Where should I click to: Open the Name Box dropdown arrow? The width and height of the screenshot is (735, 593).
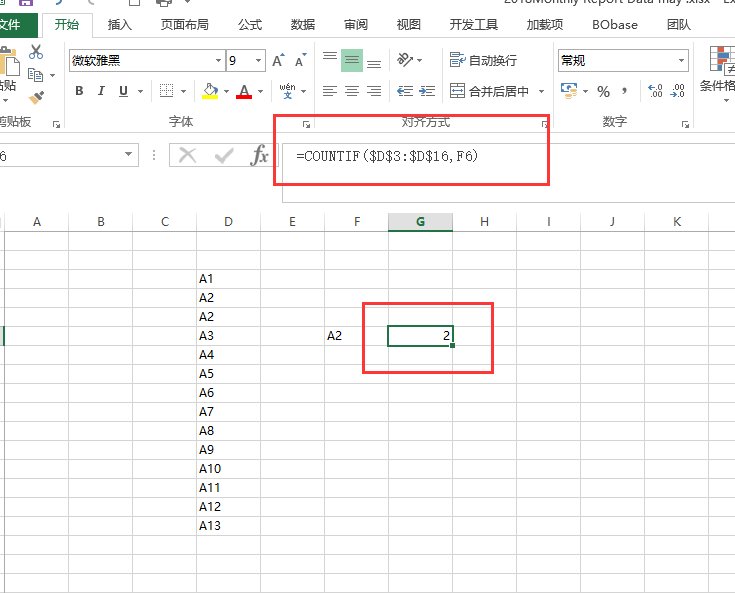pos(128,154)
